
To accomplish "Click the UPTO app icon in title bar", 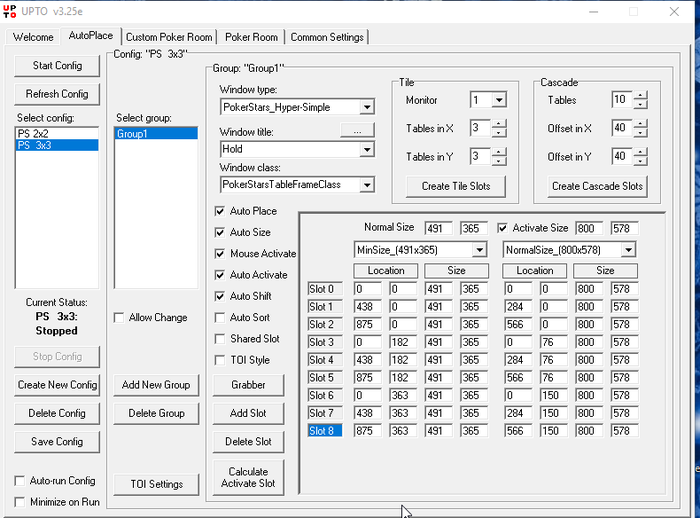I will pyautogui.click(x=10, y=11).
